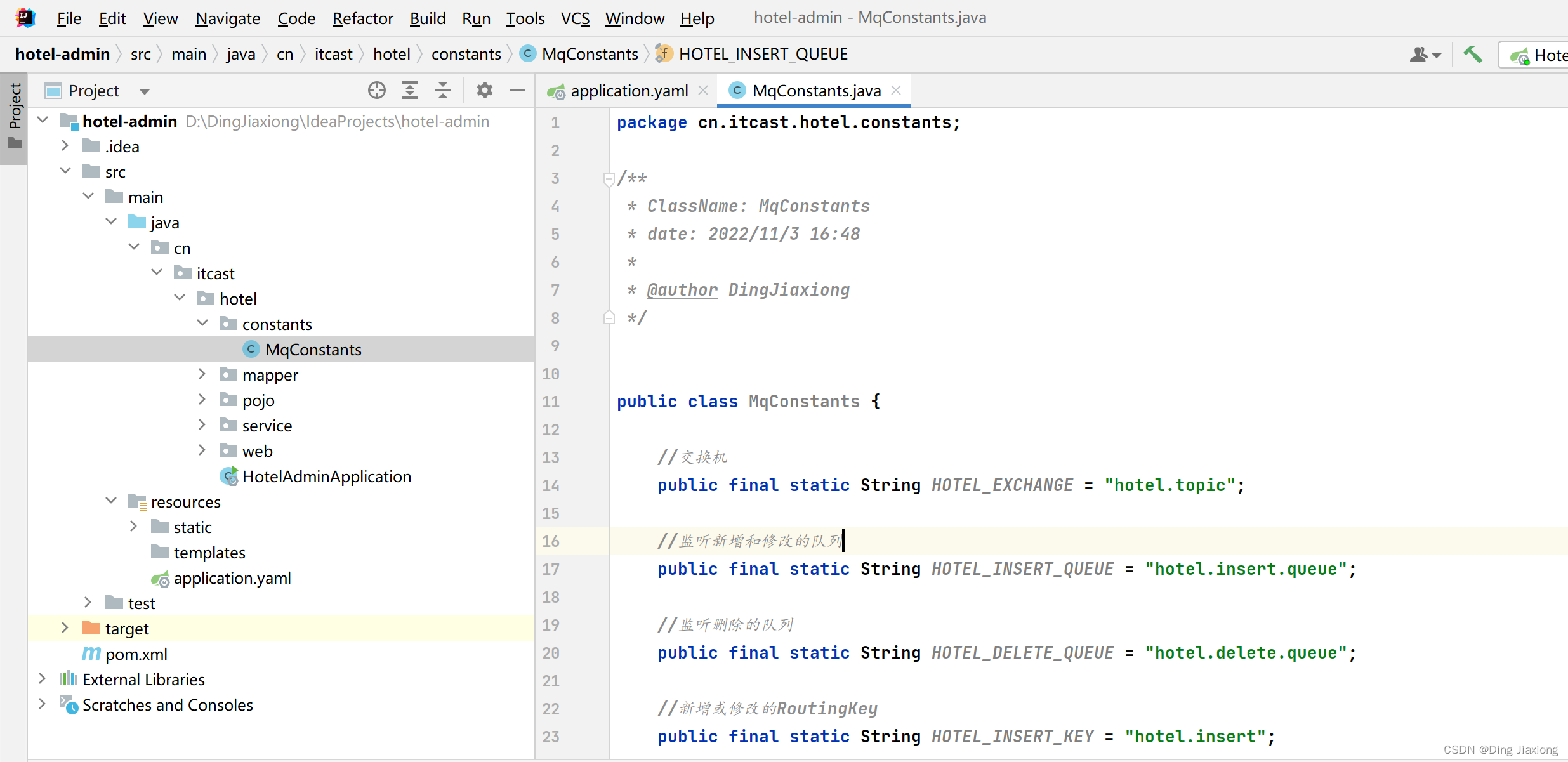This screenshot has width=1568, height=762.
Task: Click the user account icon in toolbar
Action: tap(1419, 55)
